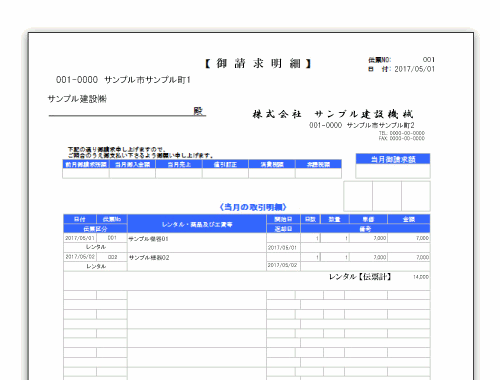This screenshot has height=380, width=500.
Task: Click the レンタル type under the 2017/05/01 row
Action: tap(96, 247)
